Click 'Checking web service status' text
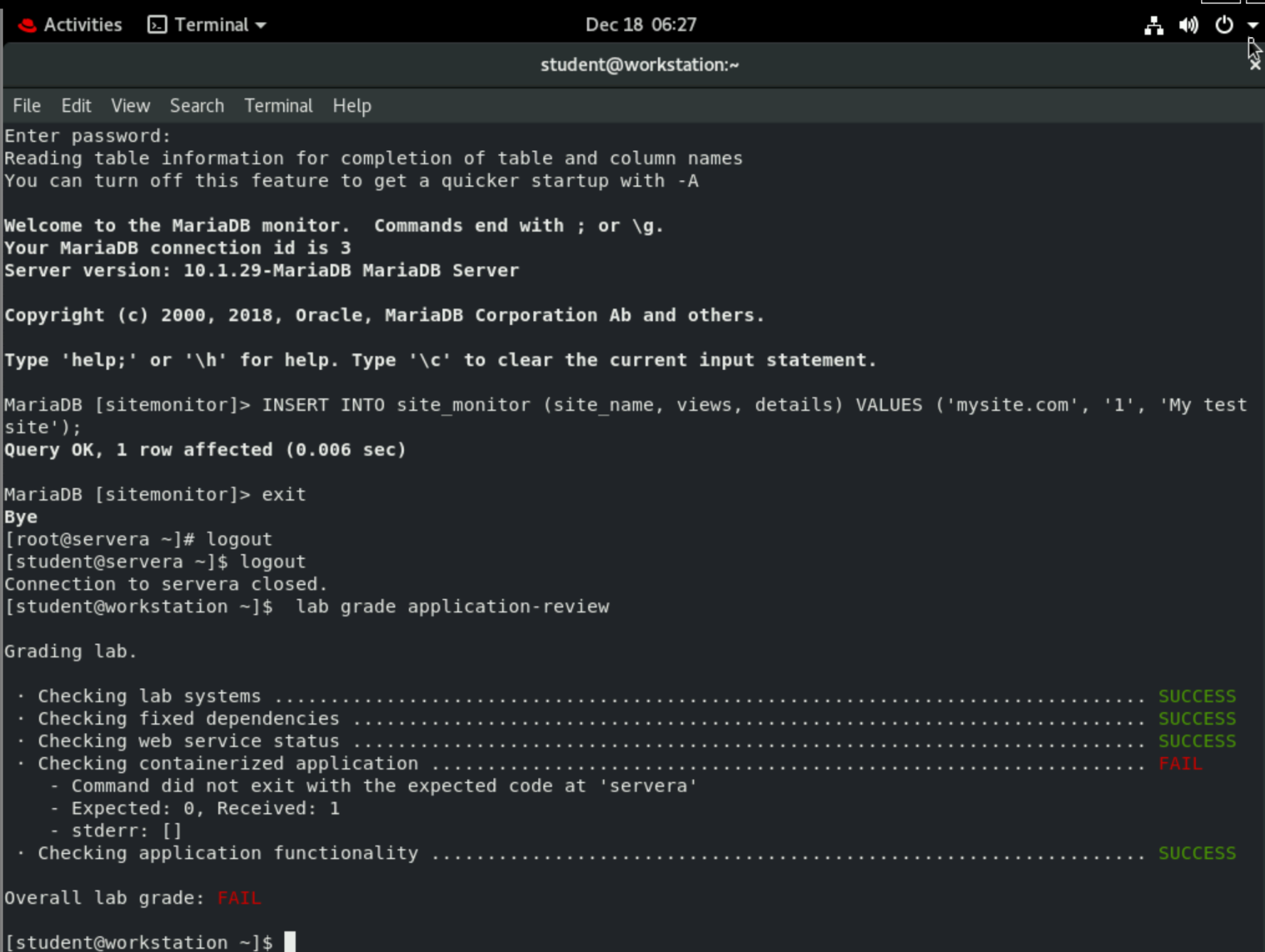 point(189,741)
